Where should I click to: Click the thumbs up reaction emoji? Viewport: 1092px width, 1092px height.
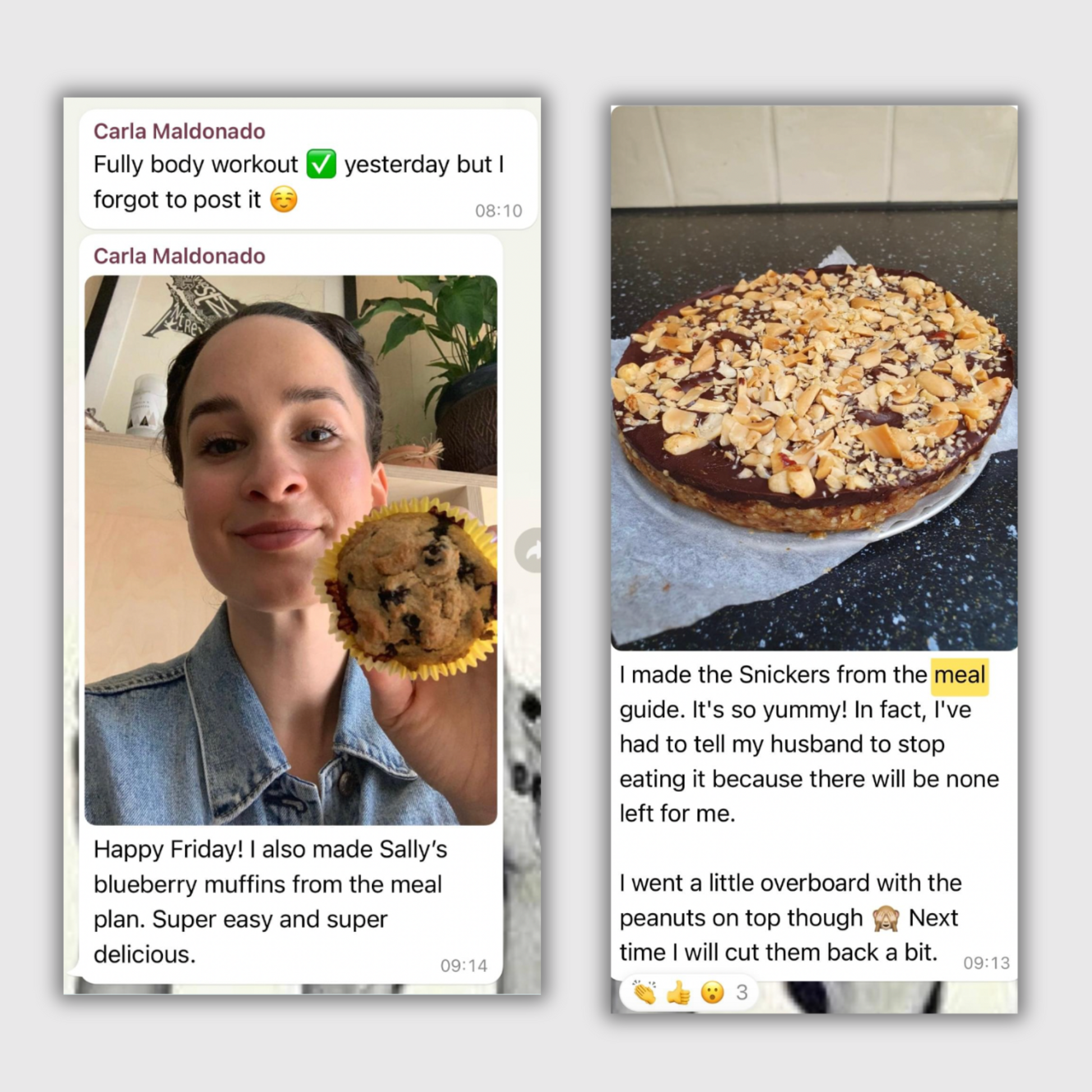[678, 992]
